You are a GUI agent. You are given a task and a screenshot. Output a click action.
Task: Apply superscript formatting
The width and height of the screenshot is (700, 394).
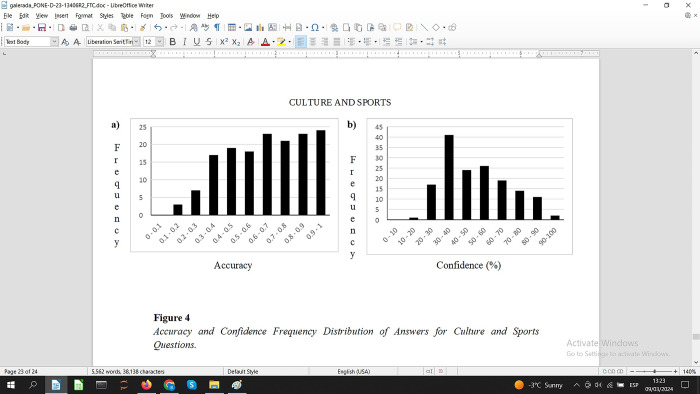(224, 41)
